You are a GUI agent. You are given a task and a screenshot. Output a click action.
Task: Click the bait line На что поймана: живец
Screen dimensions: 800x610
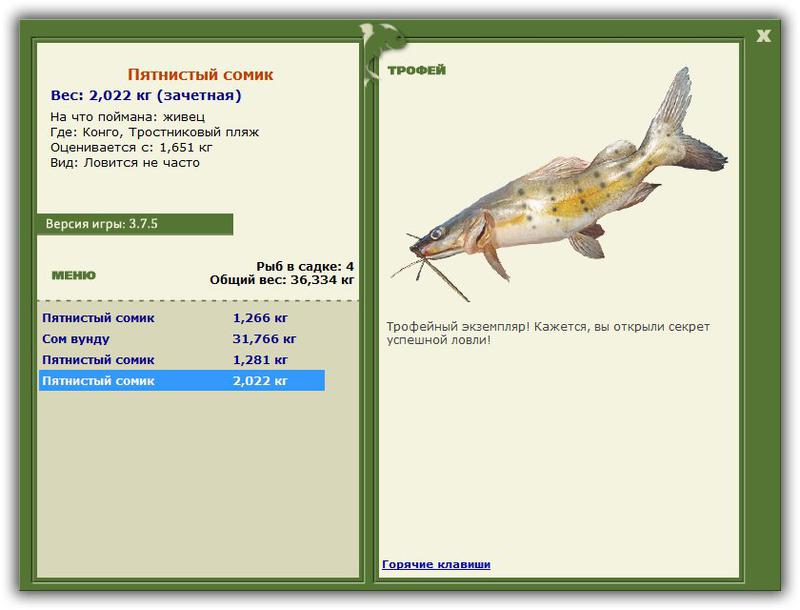(128, 117)
